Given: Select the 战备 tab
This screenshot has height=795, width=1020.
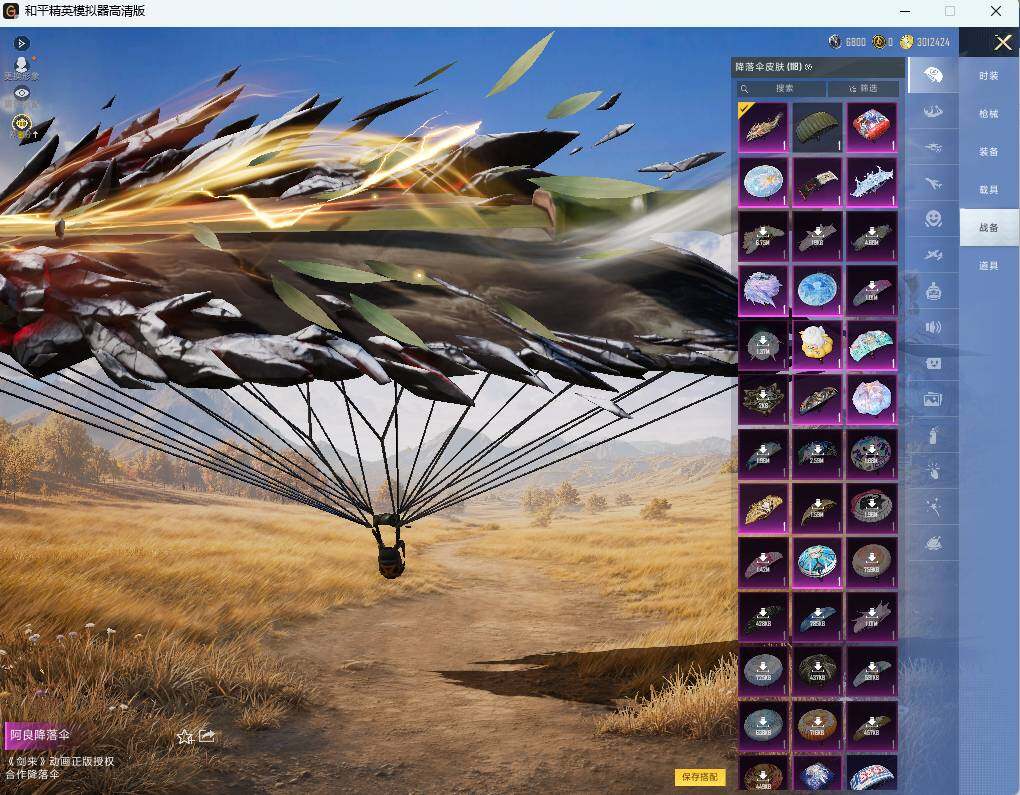Looking at the screenshot, I should 989,228.
